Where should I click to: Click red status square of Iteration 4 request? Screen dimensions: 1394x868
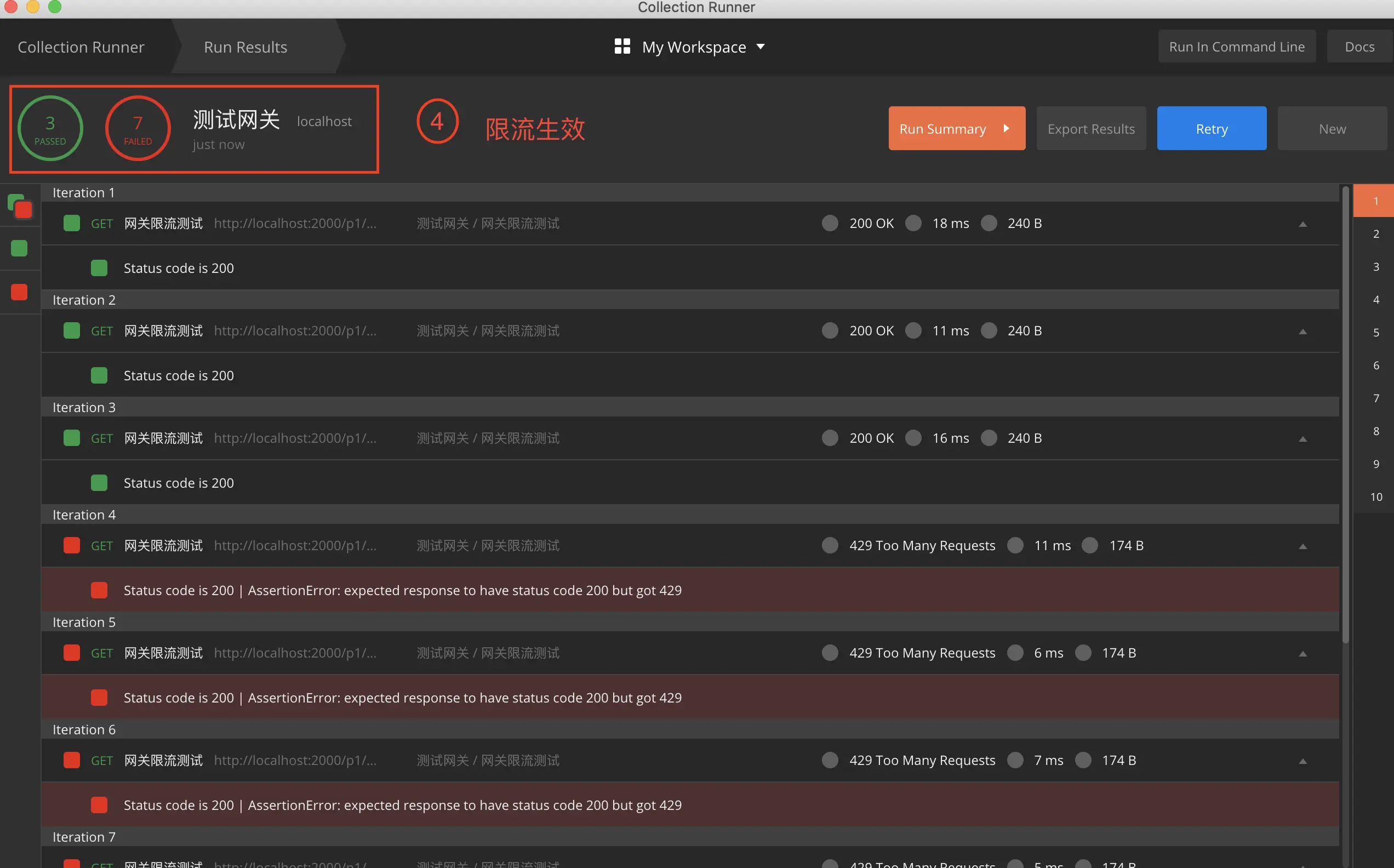click(x=72, y=545)
